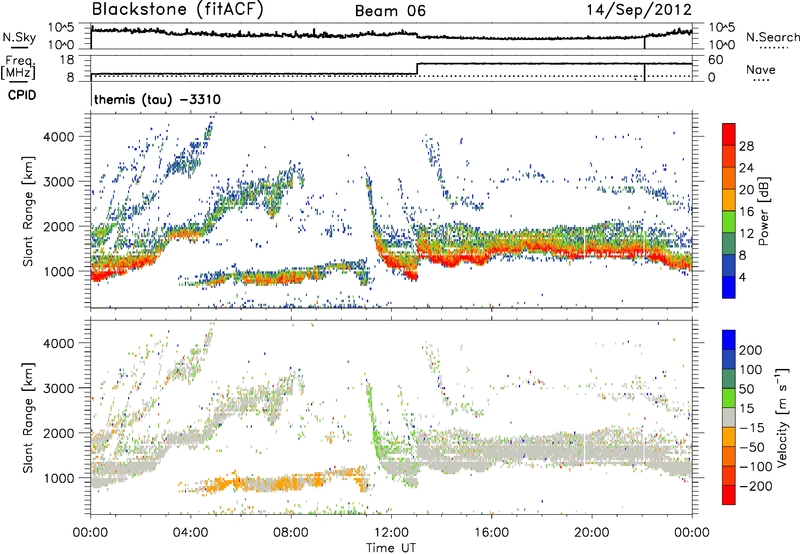Click the 'Power [dB]' colorbar label
The image size is (800, 554).
[764, 211]
